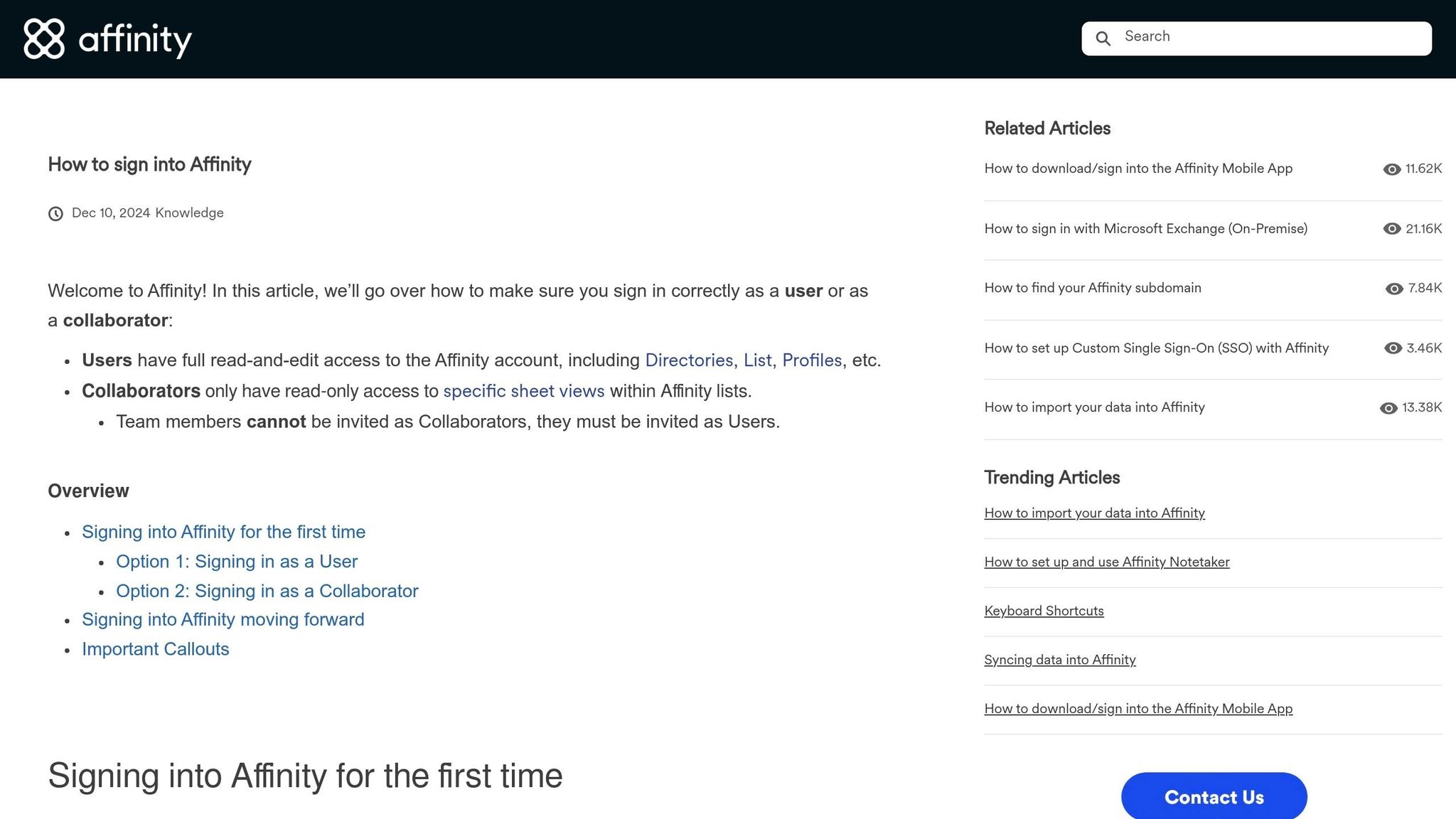The width and height of the screenshot is (1456, 819).
Task: Jump to Option 1: Signing in as a User
Action: pos(237,562)
